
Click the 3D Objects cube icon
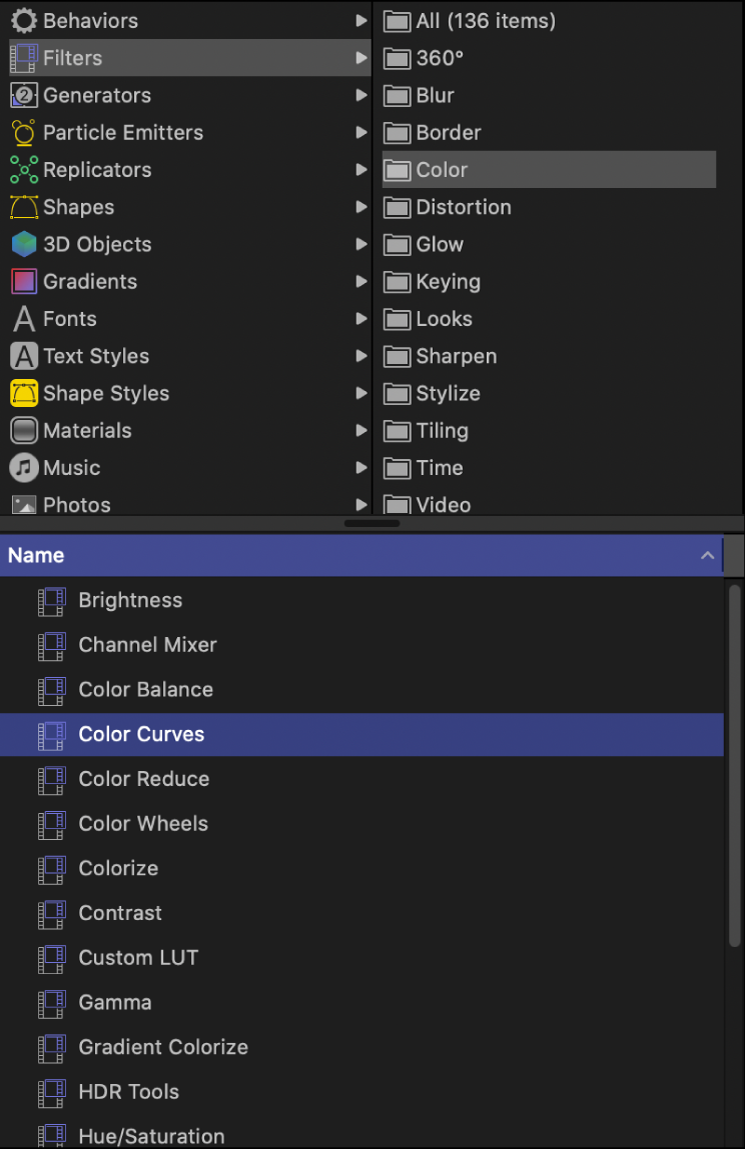pos(24,244)
